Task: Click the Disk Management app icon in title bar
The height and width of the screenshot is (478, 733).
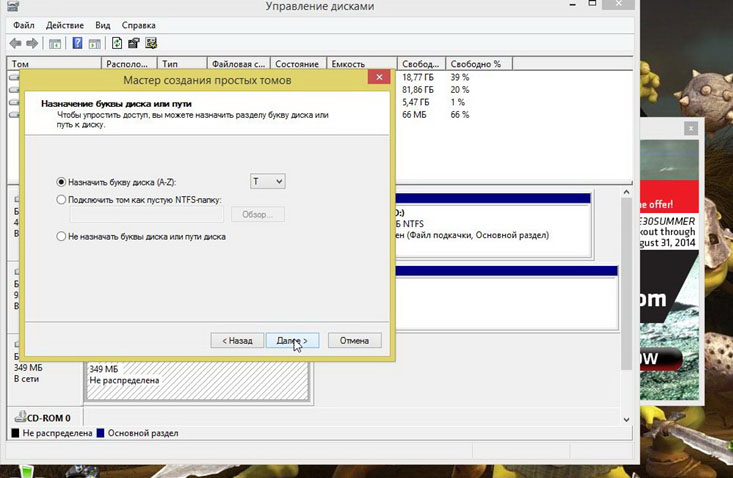Action: coord(13,6)
